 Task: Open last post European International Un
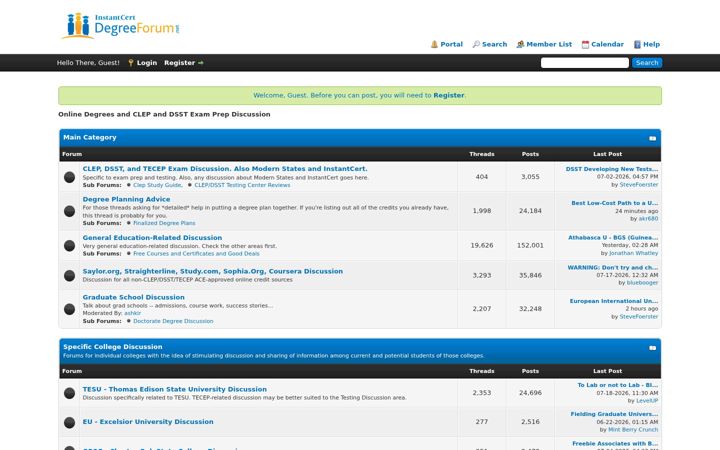coord(613,301)
